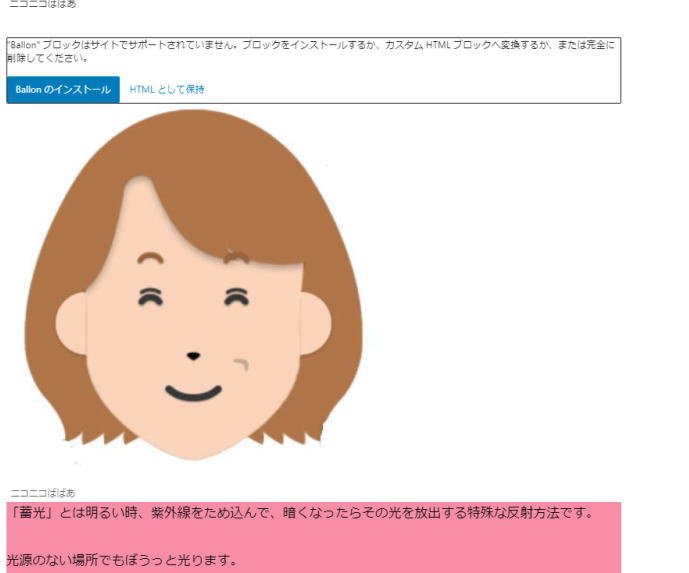Viewport: 689px width, 573px height.
Task: Place cursor in the 光源のない場所でも line
Action: point(122,560)
